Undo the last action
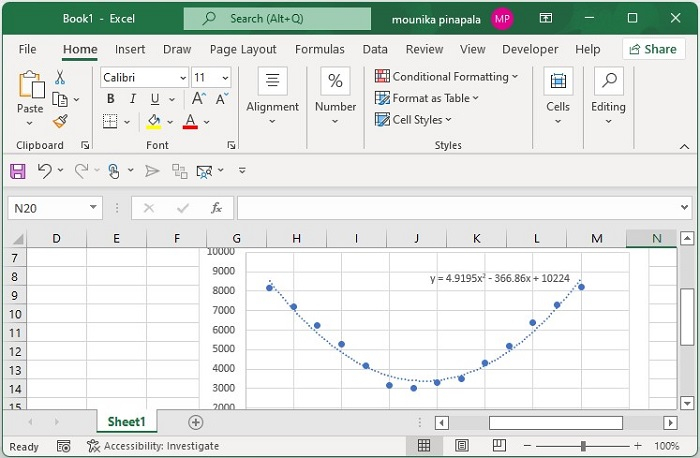 44,171
